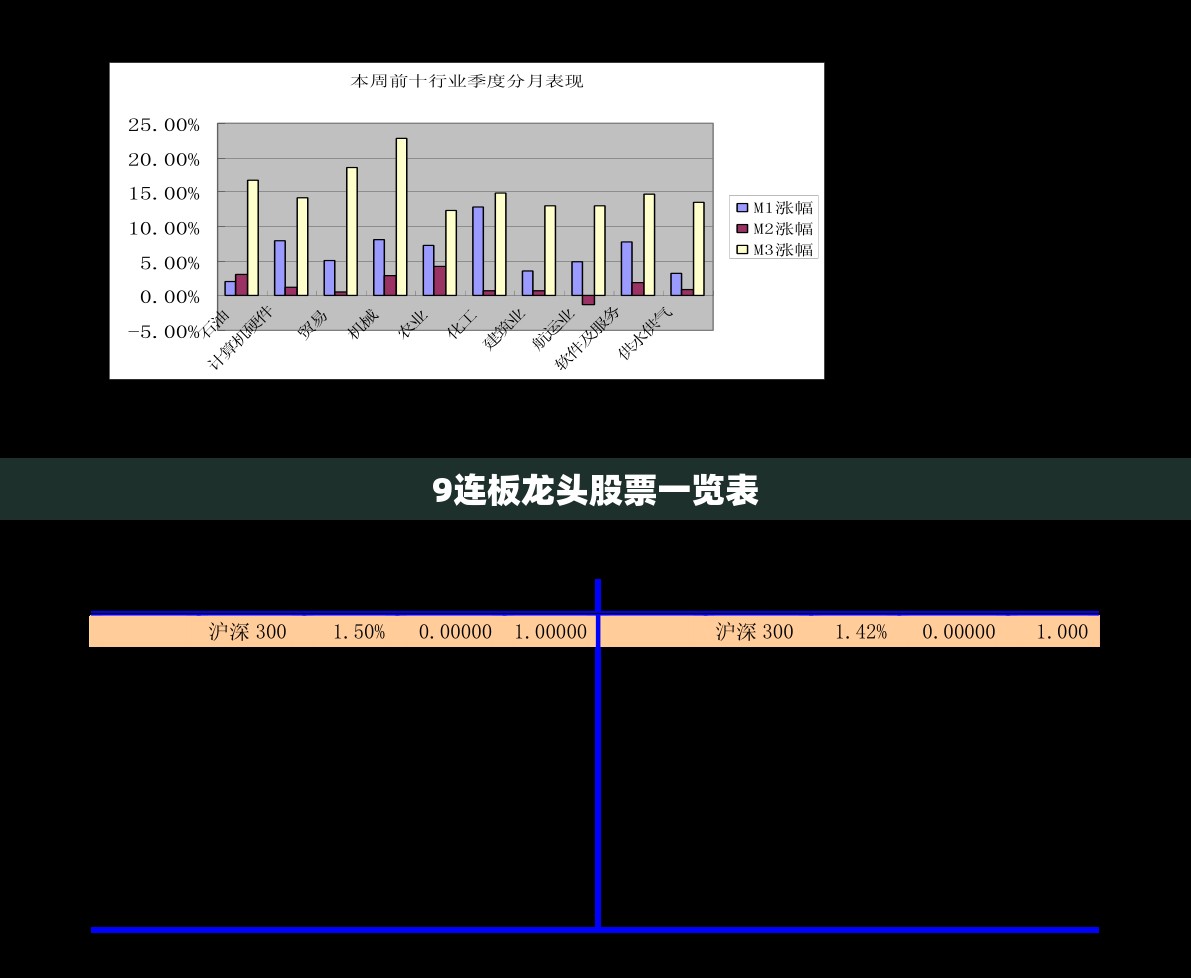
Task: Click the M2 bar for 农业
Action: click(x=440, y=281)
